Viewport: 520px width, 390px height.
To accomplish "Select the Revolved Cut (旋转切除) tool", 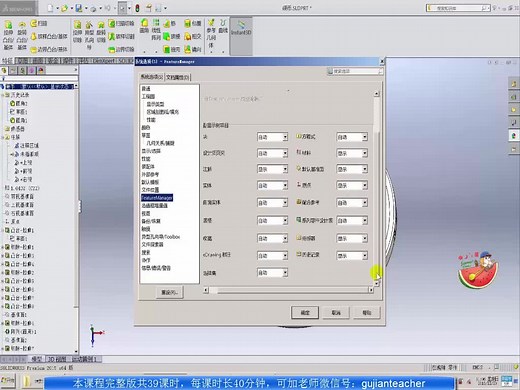I will pos(101,32).
